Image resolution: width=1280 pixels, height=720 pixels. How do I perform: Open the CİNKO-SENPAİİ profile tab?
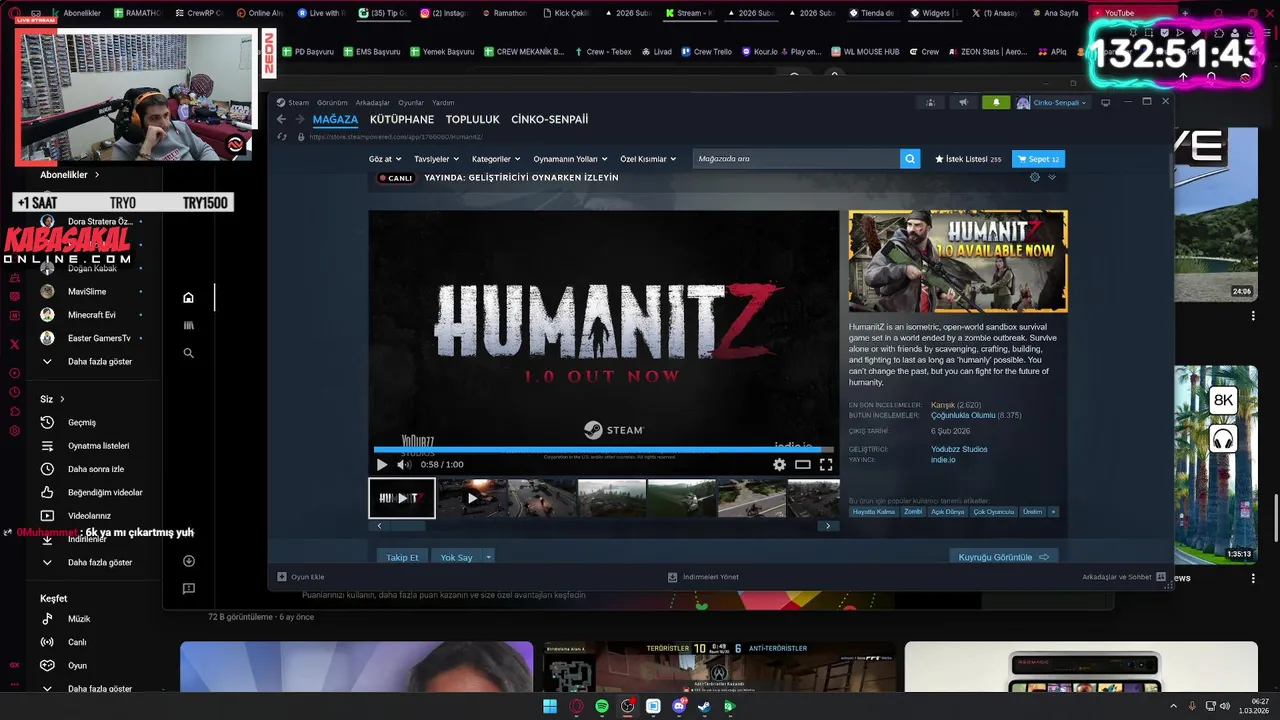[x=550, y=119]
